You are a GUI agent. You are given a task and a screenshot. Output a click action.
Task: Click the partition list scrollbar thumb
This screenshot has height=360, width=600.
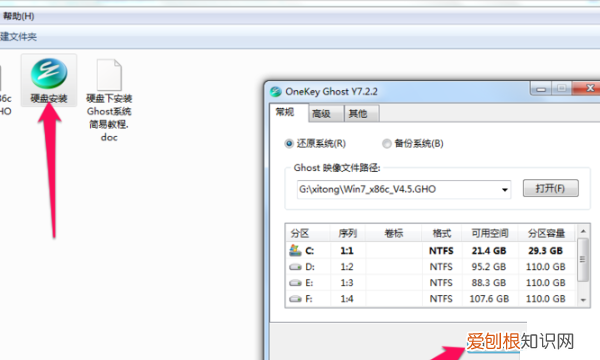point(583,259)
